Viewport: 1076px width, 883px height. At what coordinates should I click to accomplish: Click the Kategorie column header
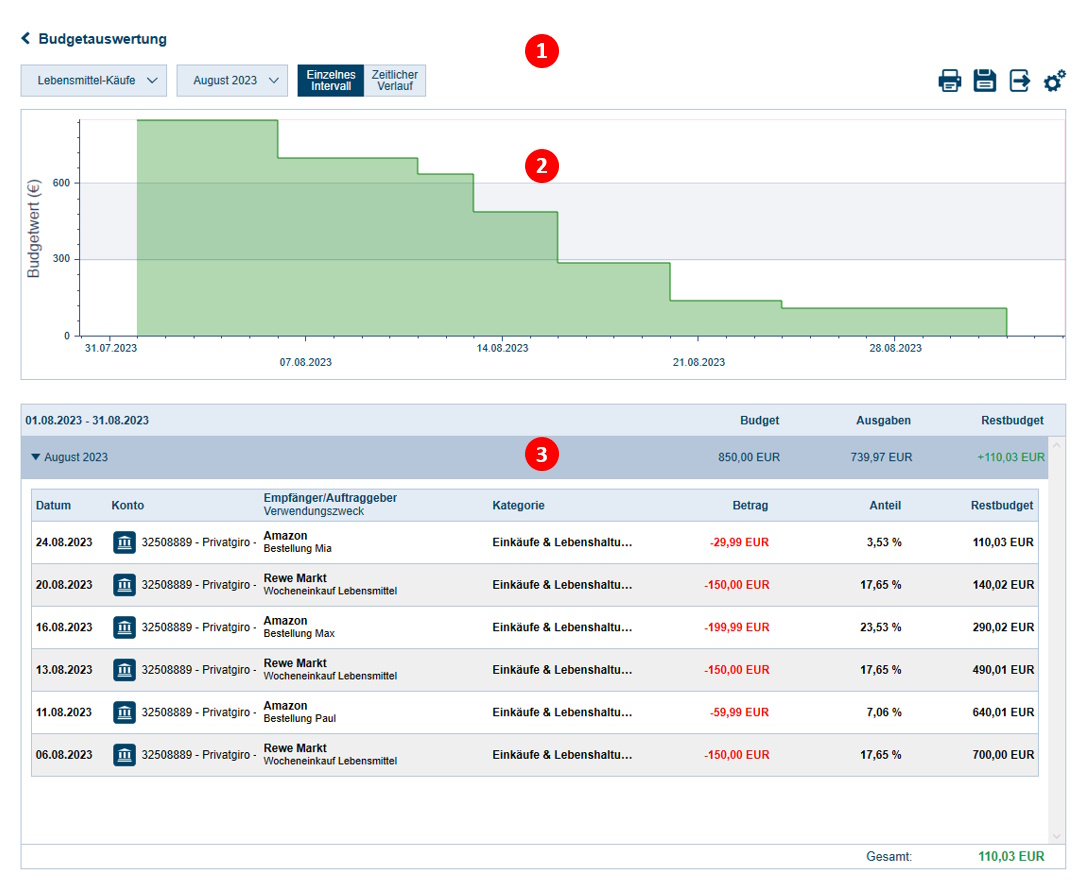point(518,506)
